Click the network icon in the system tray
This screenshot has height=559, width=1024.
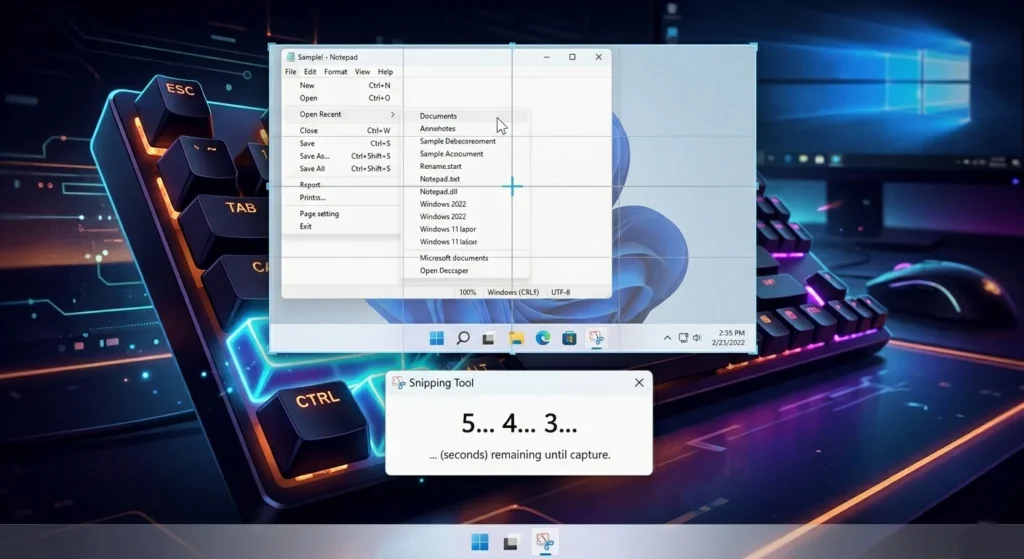pyautogui.click(x=683, y=338)
